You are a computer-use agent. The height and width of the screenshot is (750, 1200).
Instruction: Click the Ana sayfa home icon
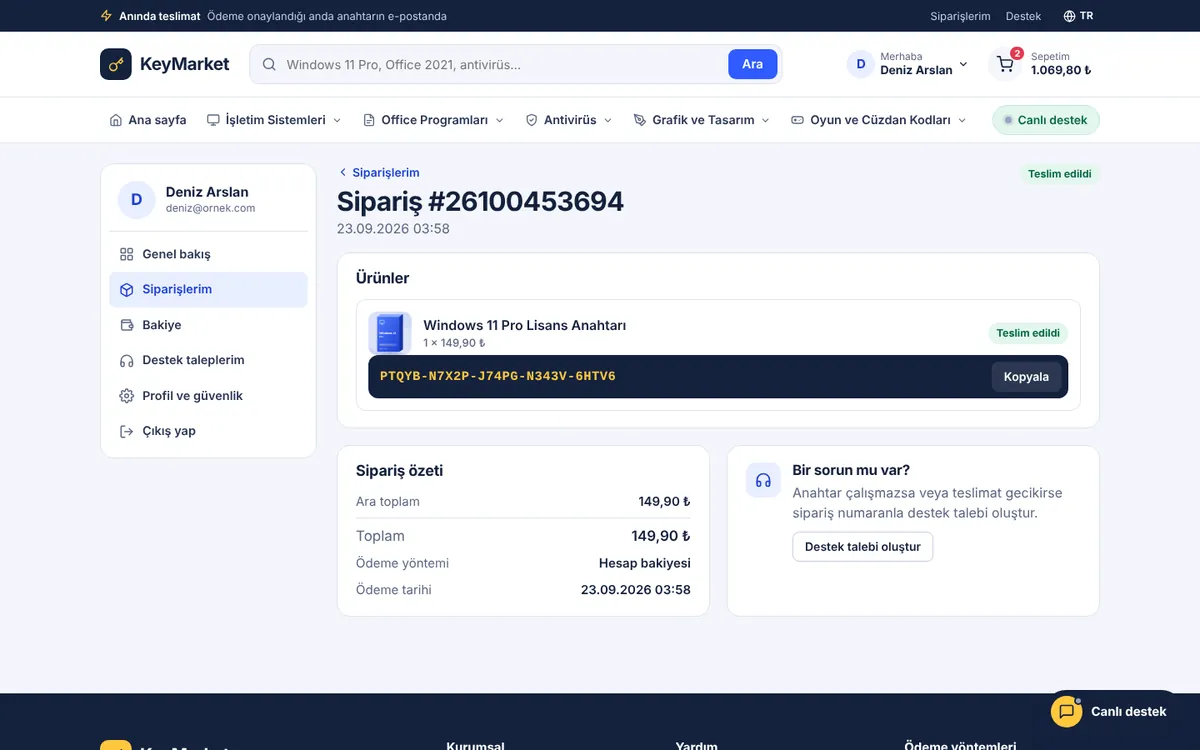pyautogui.click(x=116, y=120)
